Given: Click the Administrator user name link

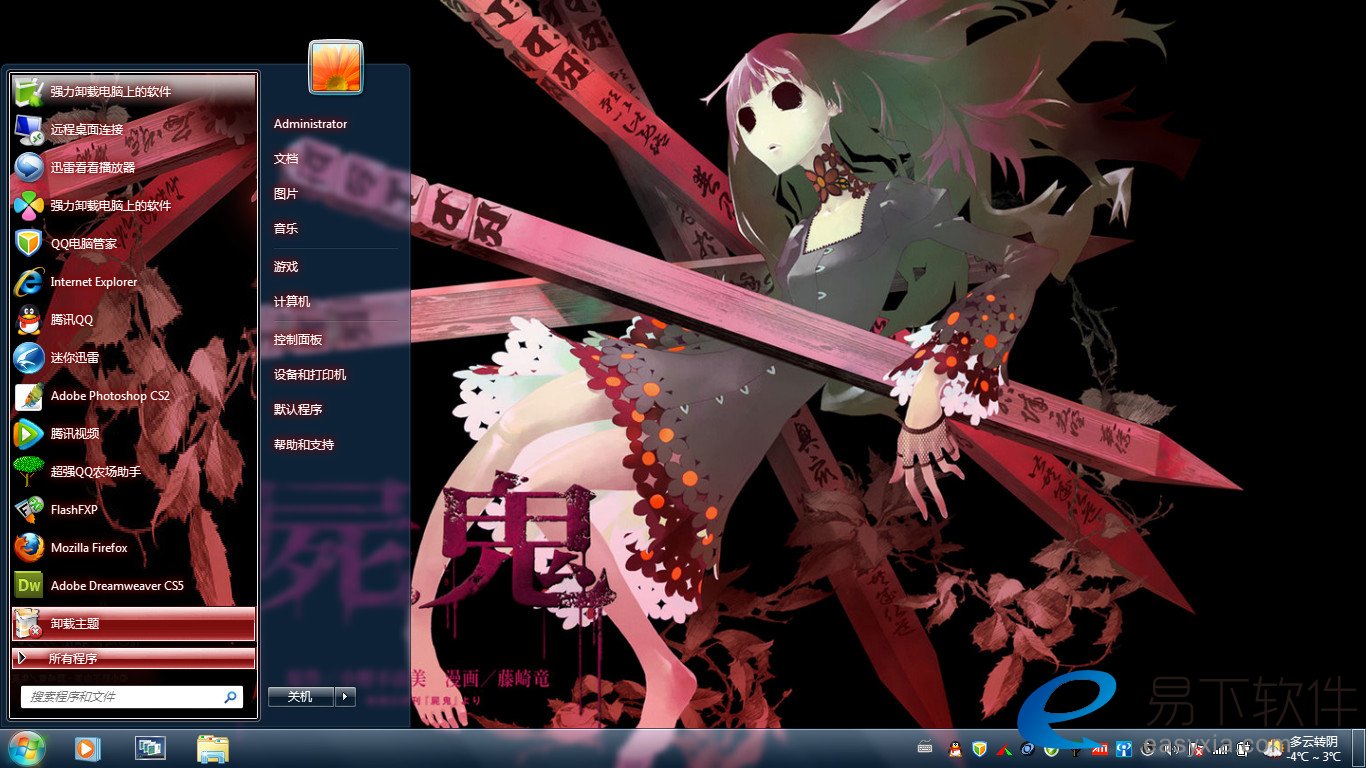Looking at the screenshot, I should (x=310, y=124).
